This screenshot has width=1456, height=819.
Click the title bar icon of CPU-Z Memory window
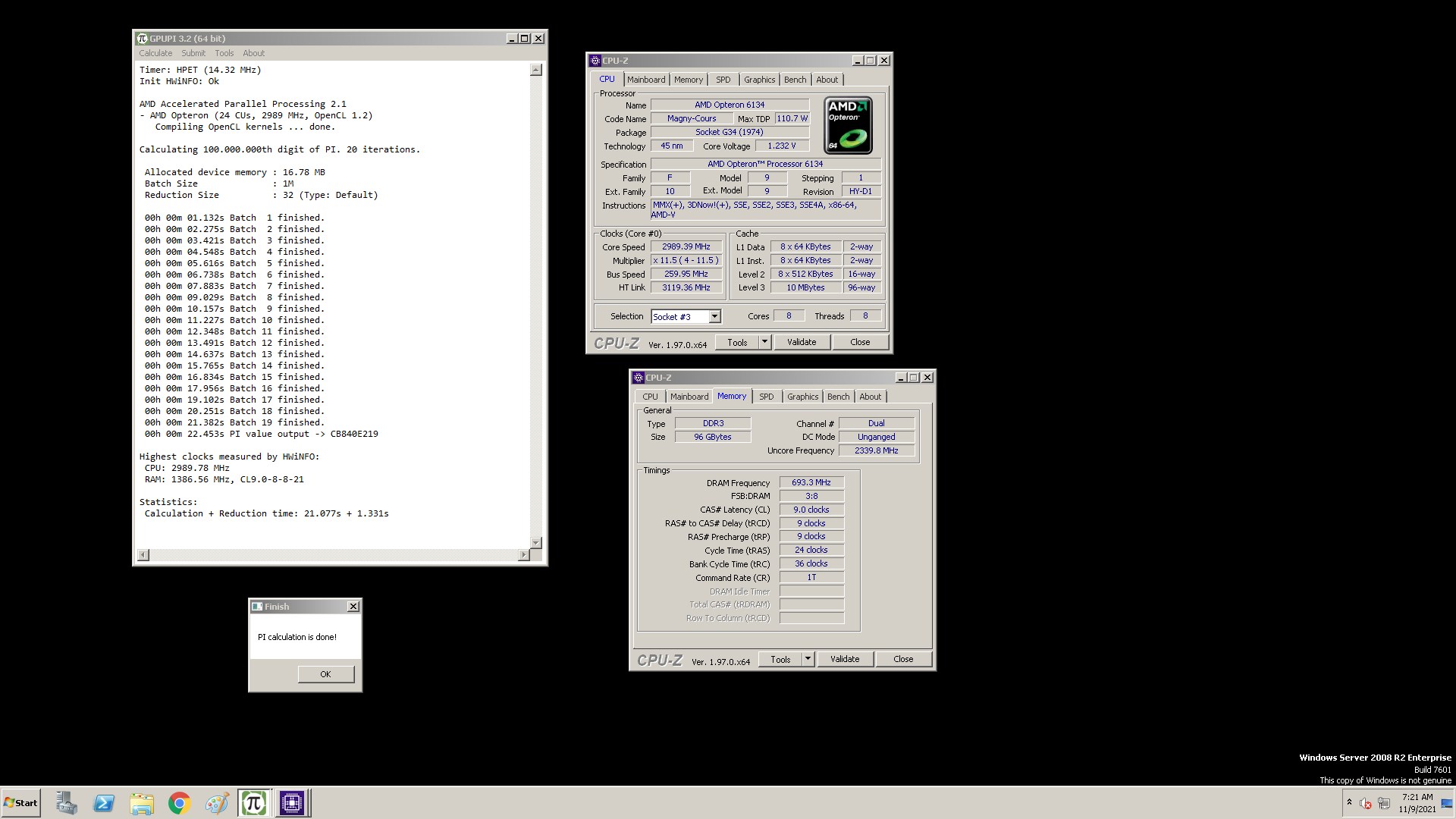coord(639,378)
